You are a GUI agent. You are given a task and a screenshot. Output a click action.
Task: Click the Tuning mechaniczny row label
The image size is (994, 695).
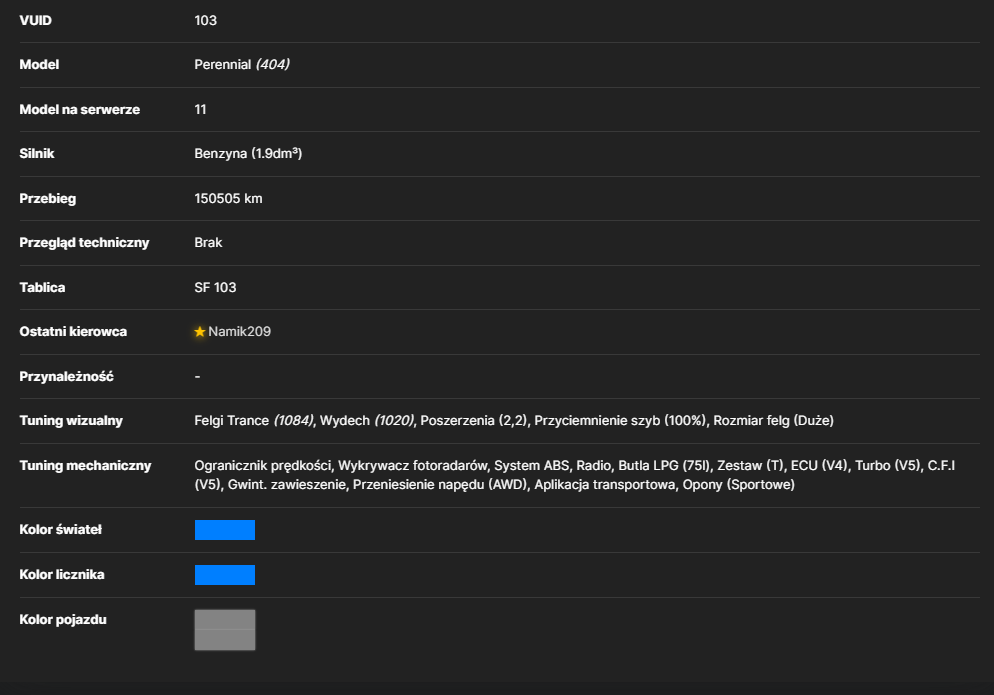(x=85, y=465)
